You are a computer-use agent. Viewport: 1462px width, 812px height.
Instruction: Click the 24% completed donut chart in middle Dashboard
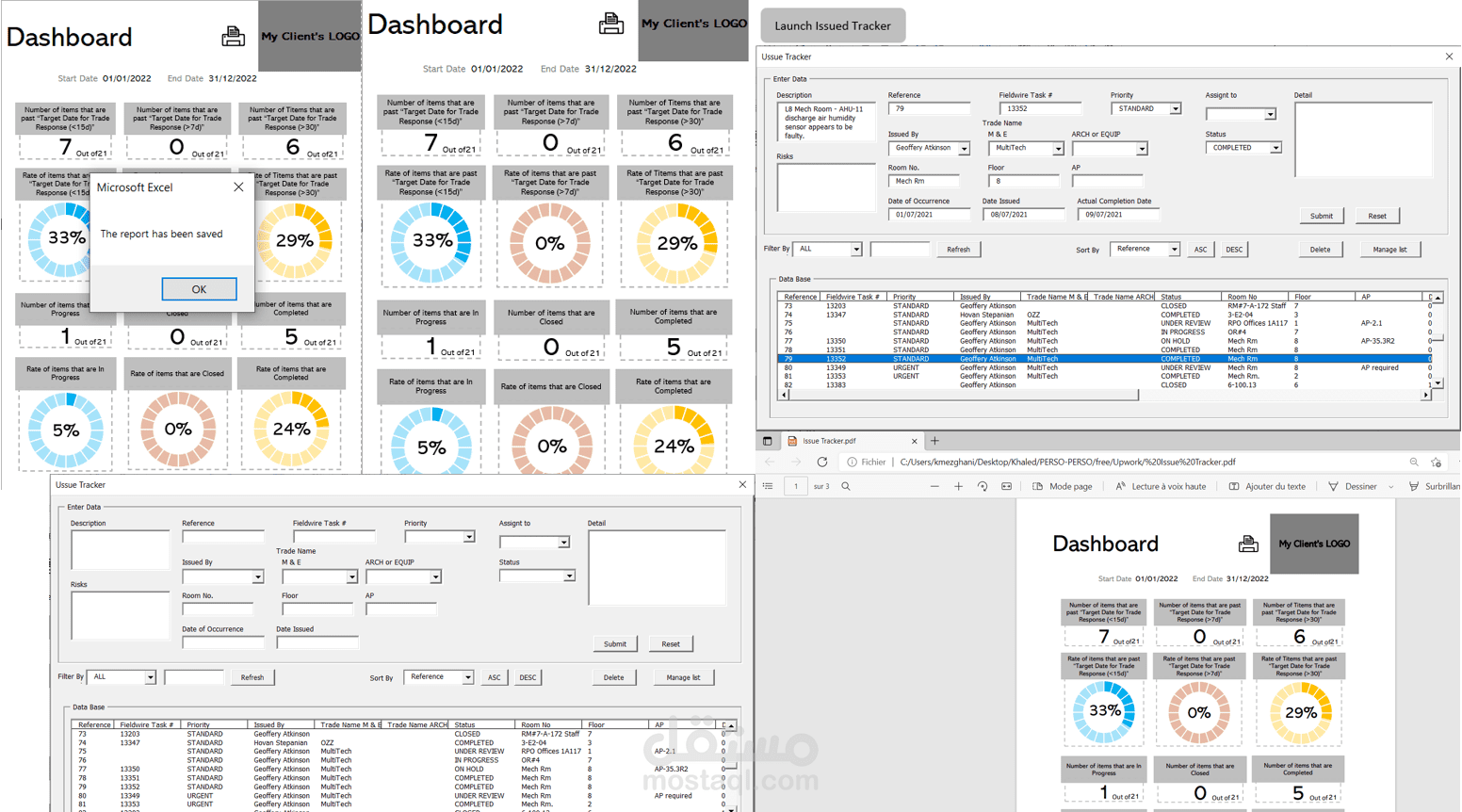coord(674,445)
